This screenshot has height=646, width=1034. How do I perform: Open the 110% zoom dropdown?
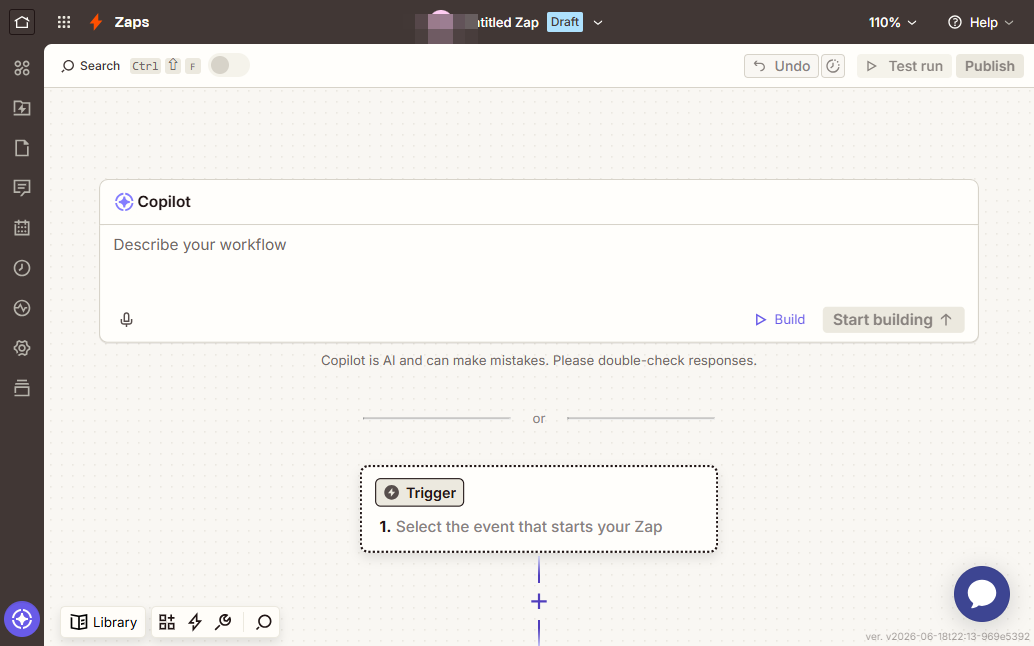pos(892,22)
